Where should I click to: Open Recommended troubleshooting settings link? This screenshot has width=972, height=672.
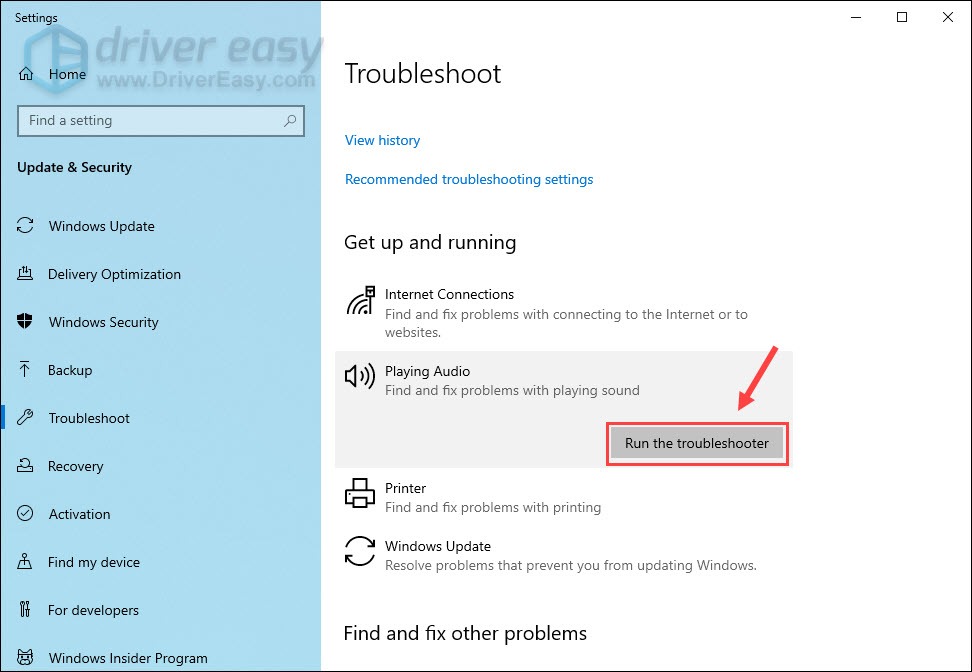pyautogui.click(x=469, y=179)
